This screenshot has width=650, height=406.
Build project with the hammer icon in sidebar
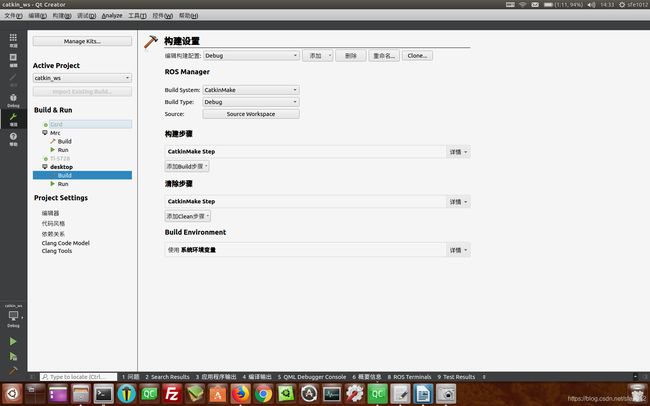click(x=13, y=370)
